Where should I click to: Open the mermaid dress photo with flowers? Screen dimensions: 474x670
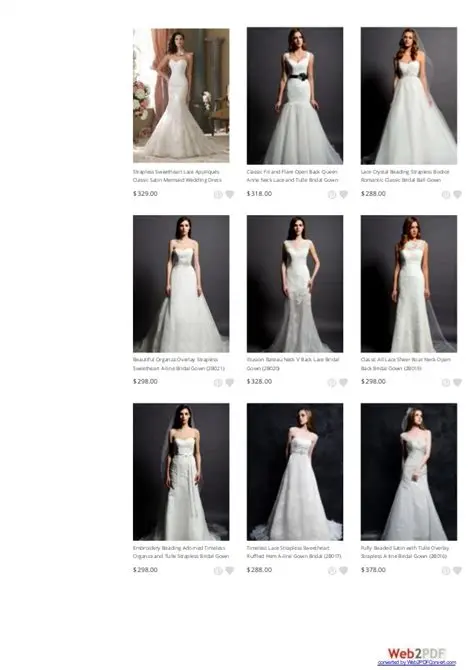tap(181, 95)
